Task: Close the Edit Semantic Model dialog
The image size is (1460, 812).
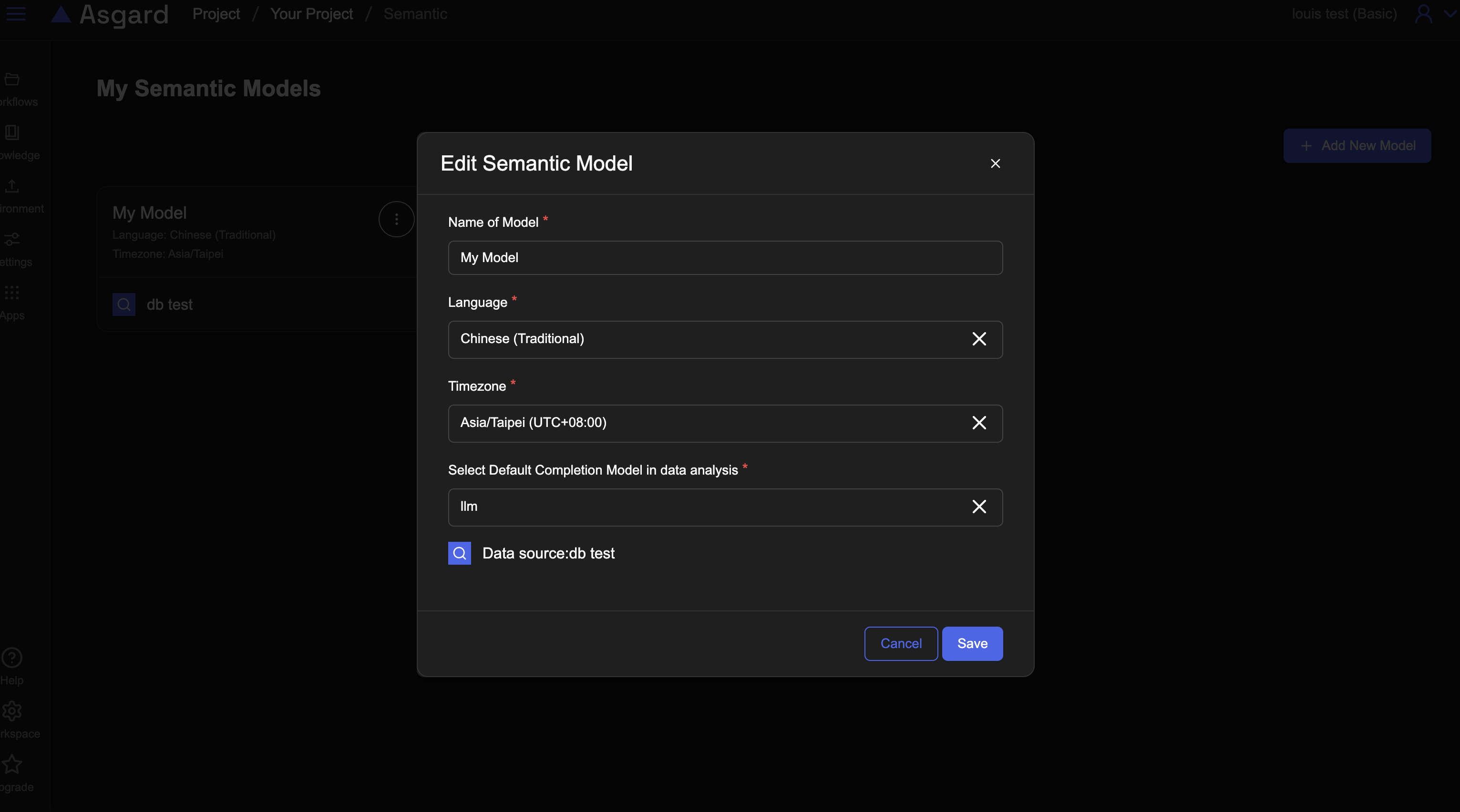Action: pyautogui.click(x=995, y=163)
